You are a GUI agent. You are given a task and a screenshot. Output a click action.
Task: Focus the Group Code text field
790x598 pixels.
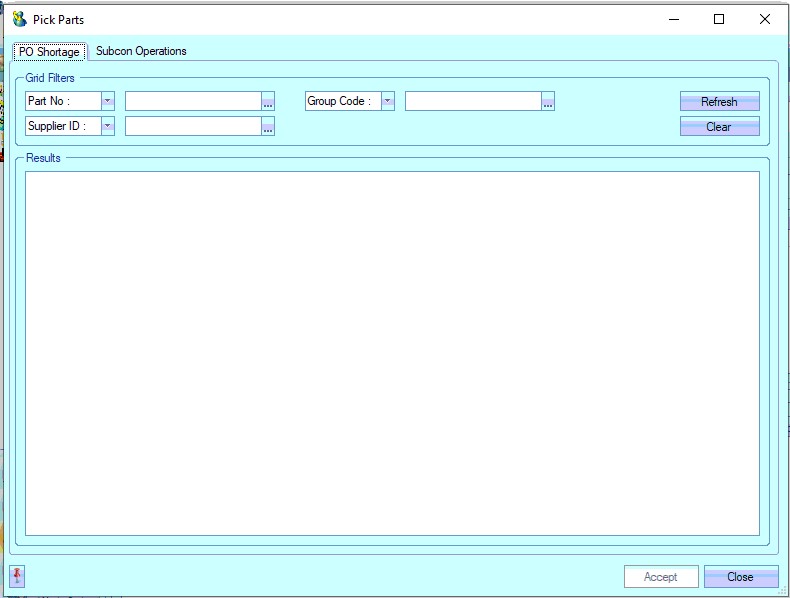coord(472,102)
